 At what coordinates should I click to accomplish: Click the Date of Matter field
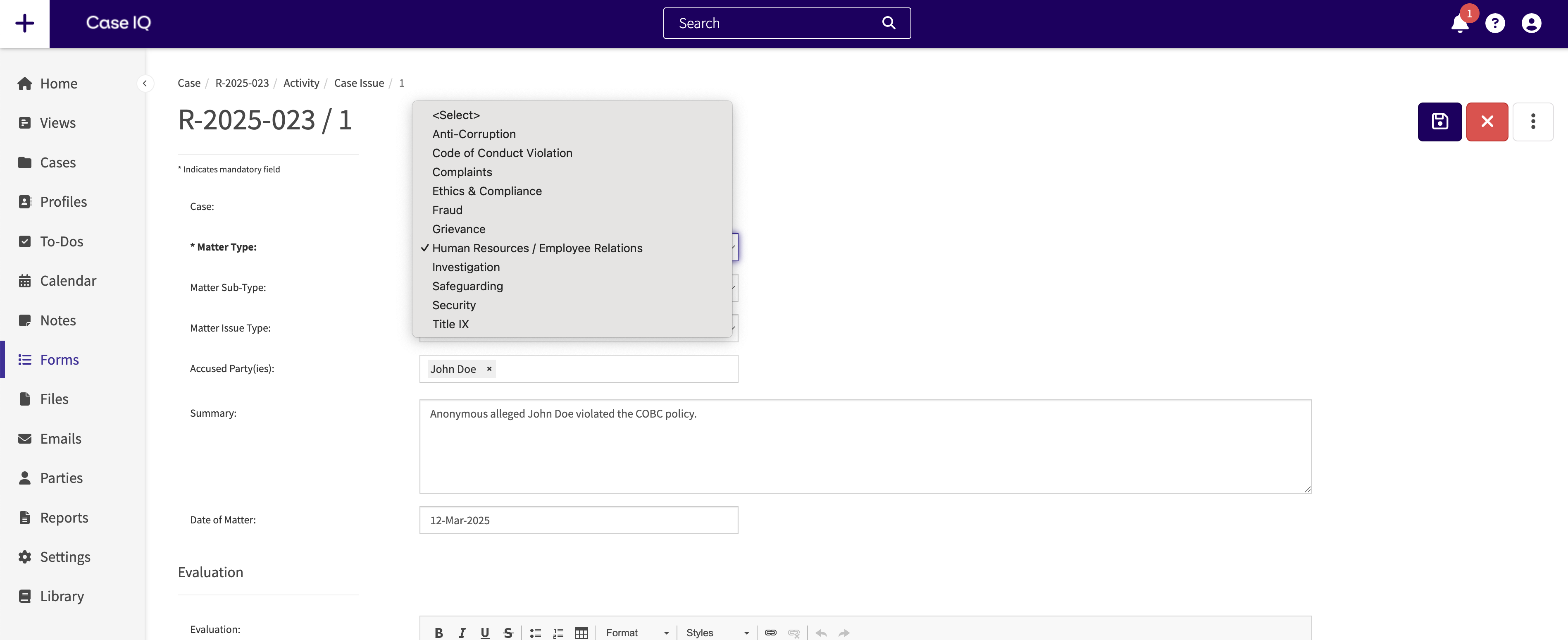578,519
